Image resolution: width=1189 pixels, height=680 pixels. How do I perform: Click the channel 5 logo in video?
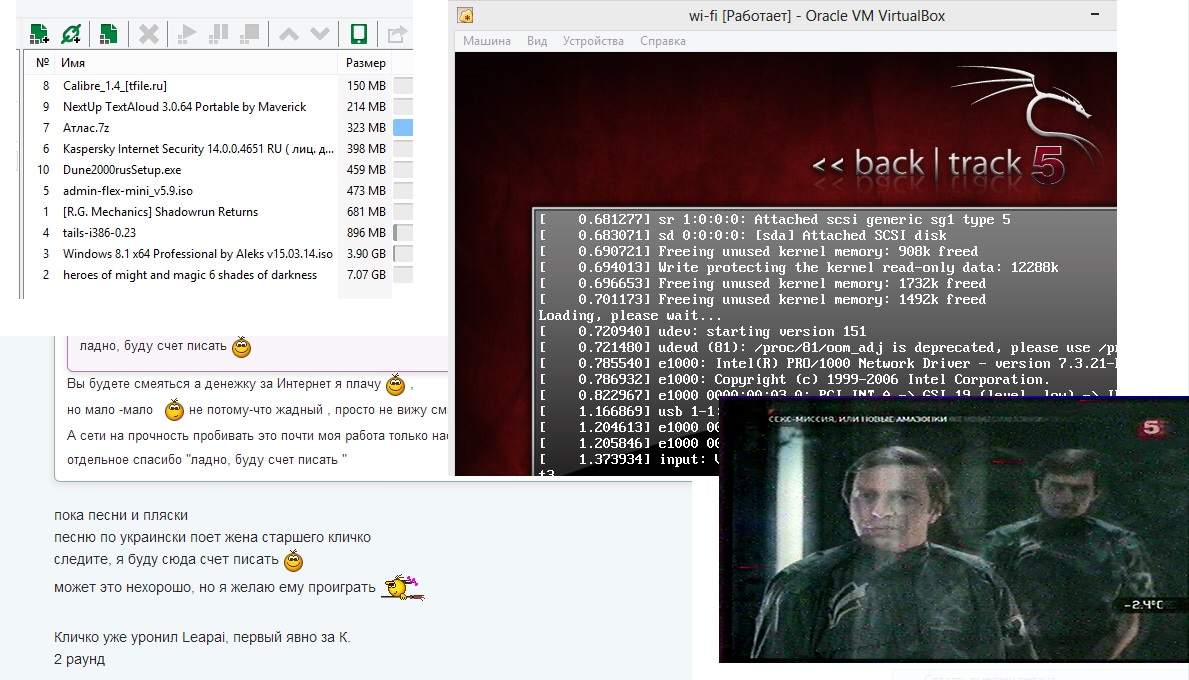pyautogui.click(x=1152, y=428)
